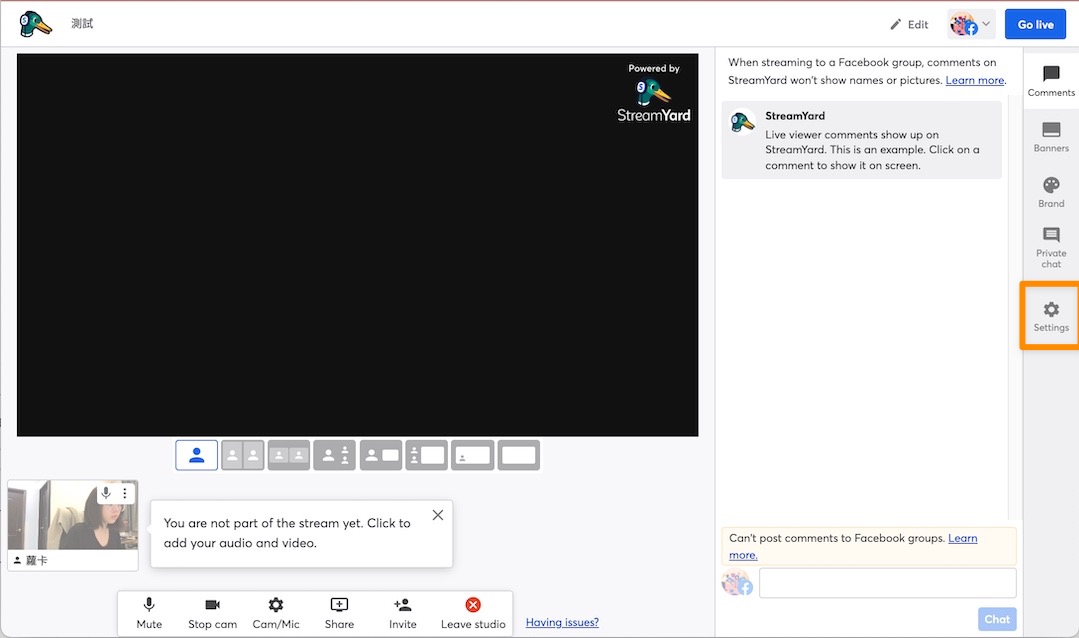
Task: Expand the Facebook destination avatar dropdown
Action: tap(970, 24)
